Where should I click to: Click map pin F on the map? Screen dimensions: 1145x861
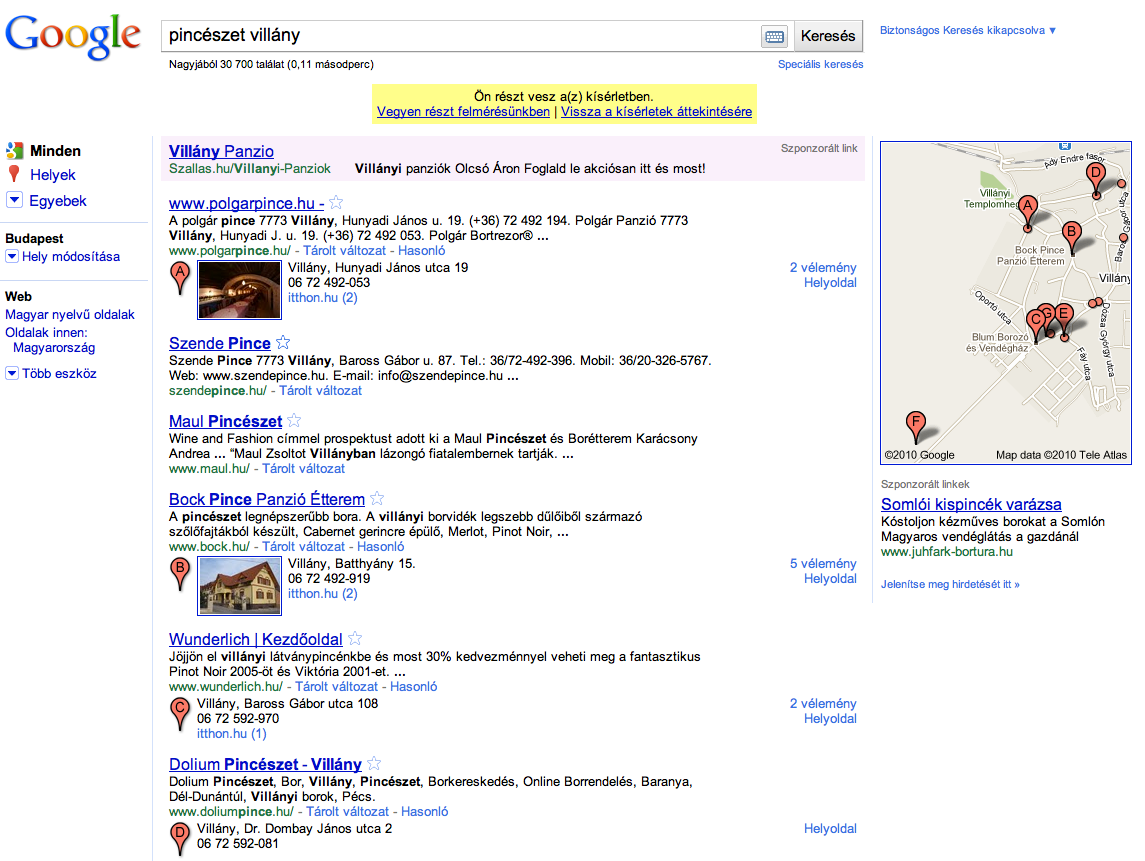916,426
